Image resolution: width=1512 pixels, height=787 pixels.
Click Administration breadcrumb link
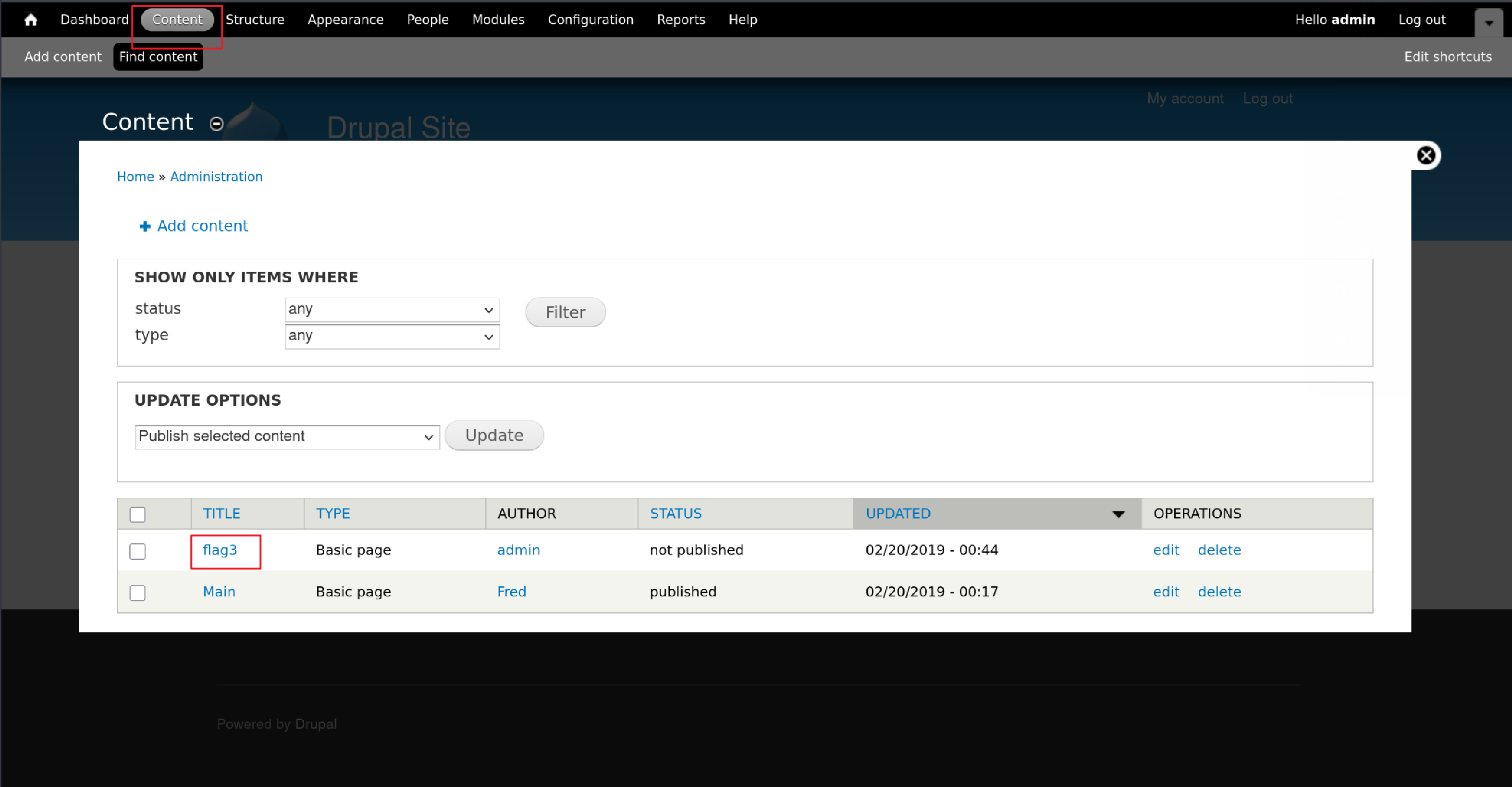tap(217, 177)
